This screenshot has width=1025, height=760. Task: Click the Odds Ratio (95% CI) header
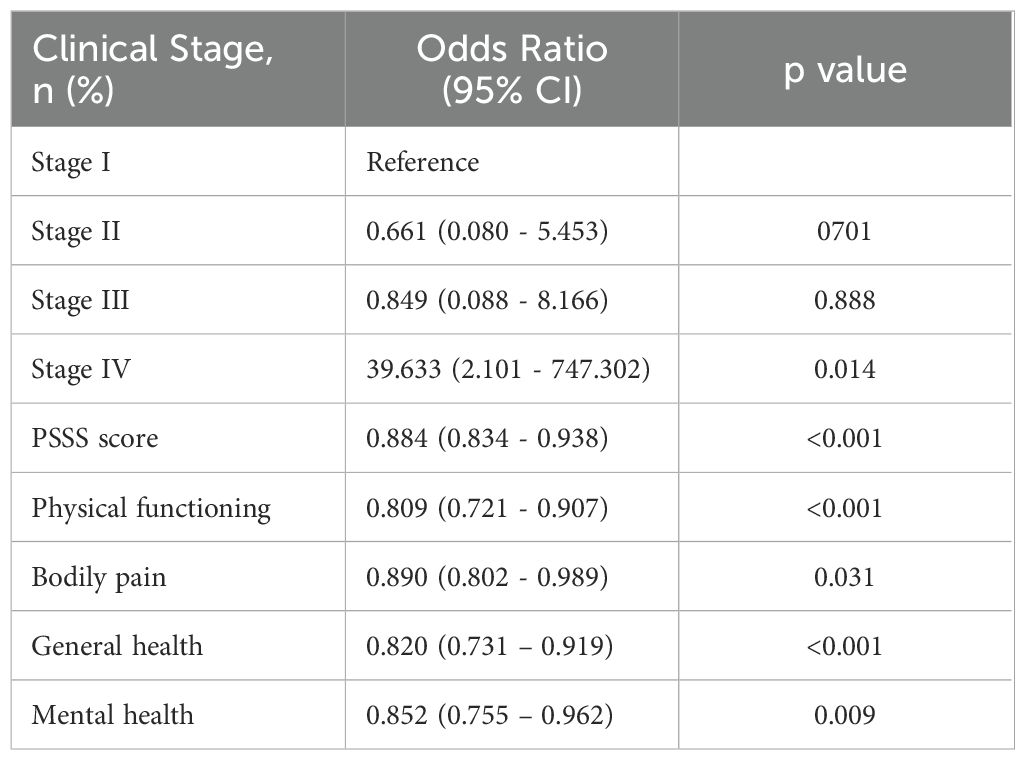(512, 69)
